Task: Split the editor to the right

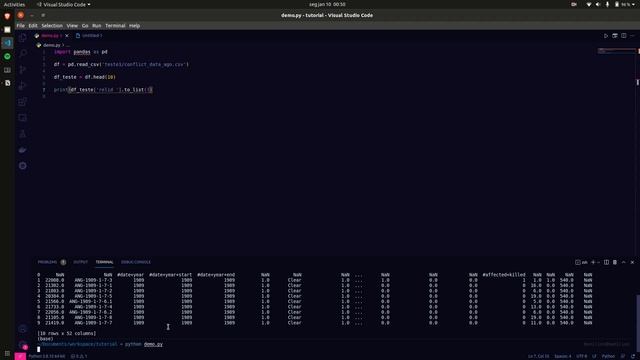Action: [624, 36]
